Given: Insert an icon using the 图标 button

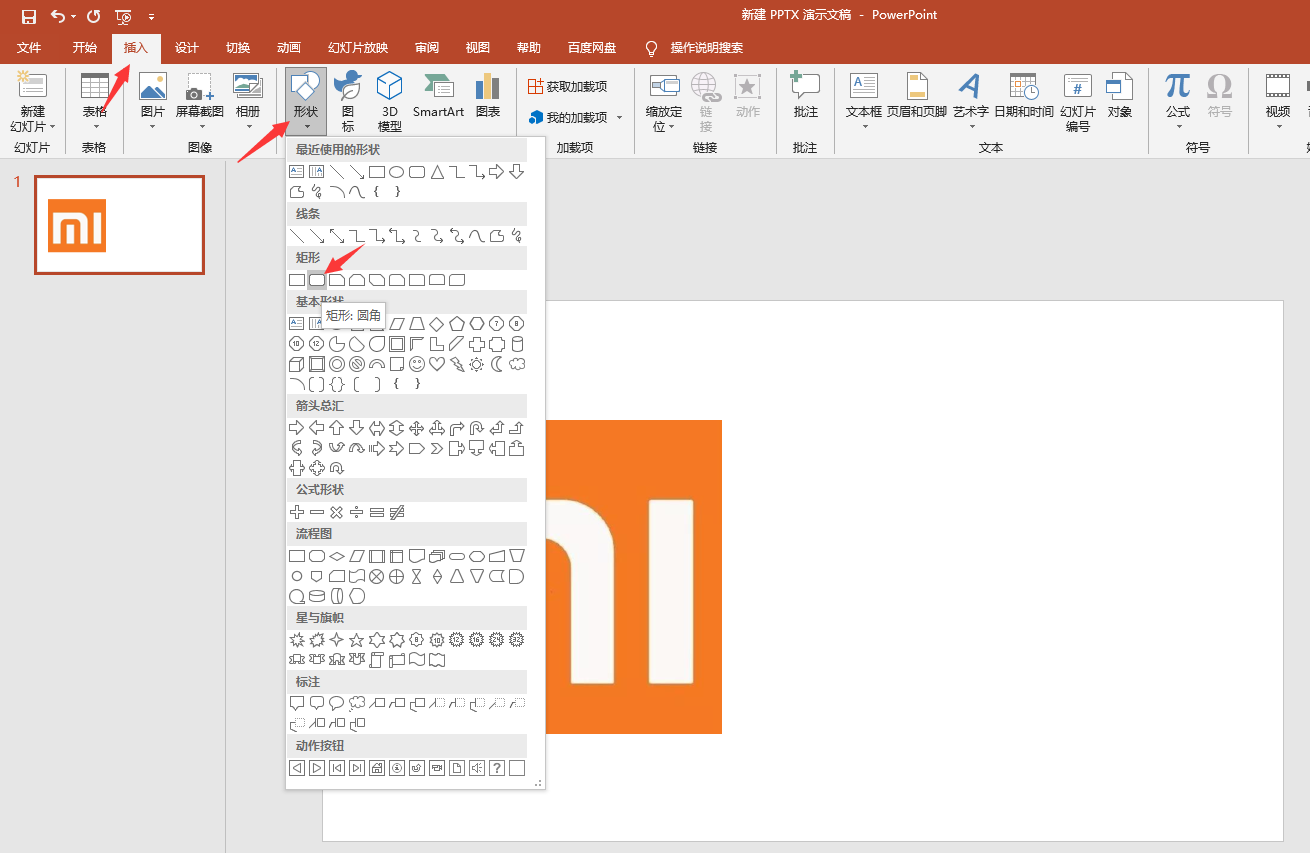Looking at the screenshot, I should pyautogui.click(x=348, y=102).
